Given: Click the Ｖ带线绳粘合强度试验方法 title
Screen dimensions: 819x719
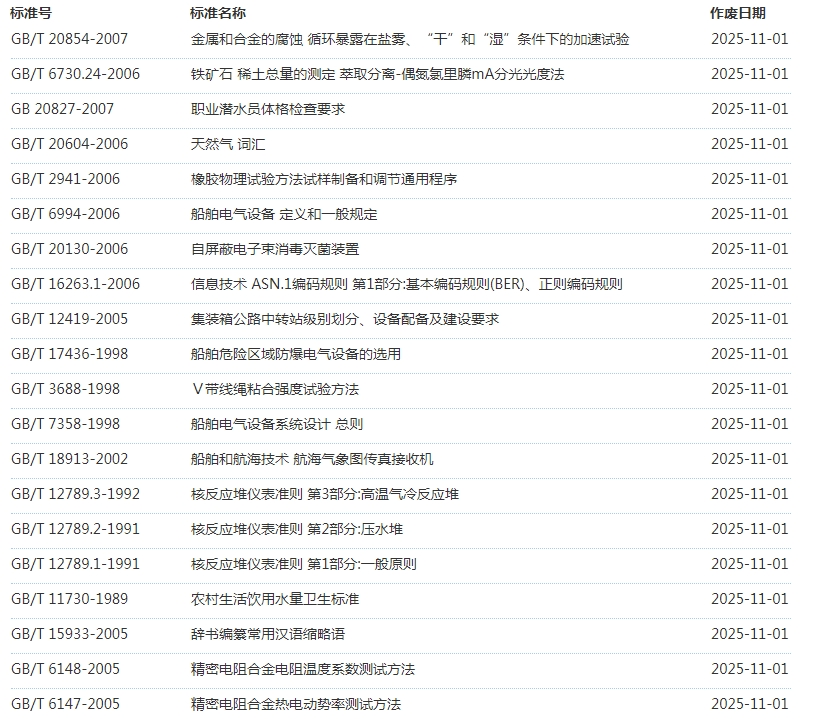Looking at the screenshot, I should point(274,389).
